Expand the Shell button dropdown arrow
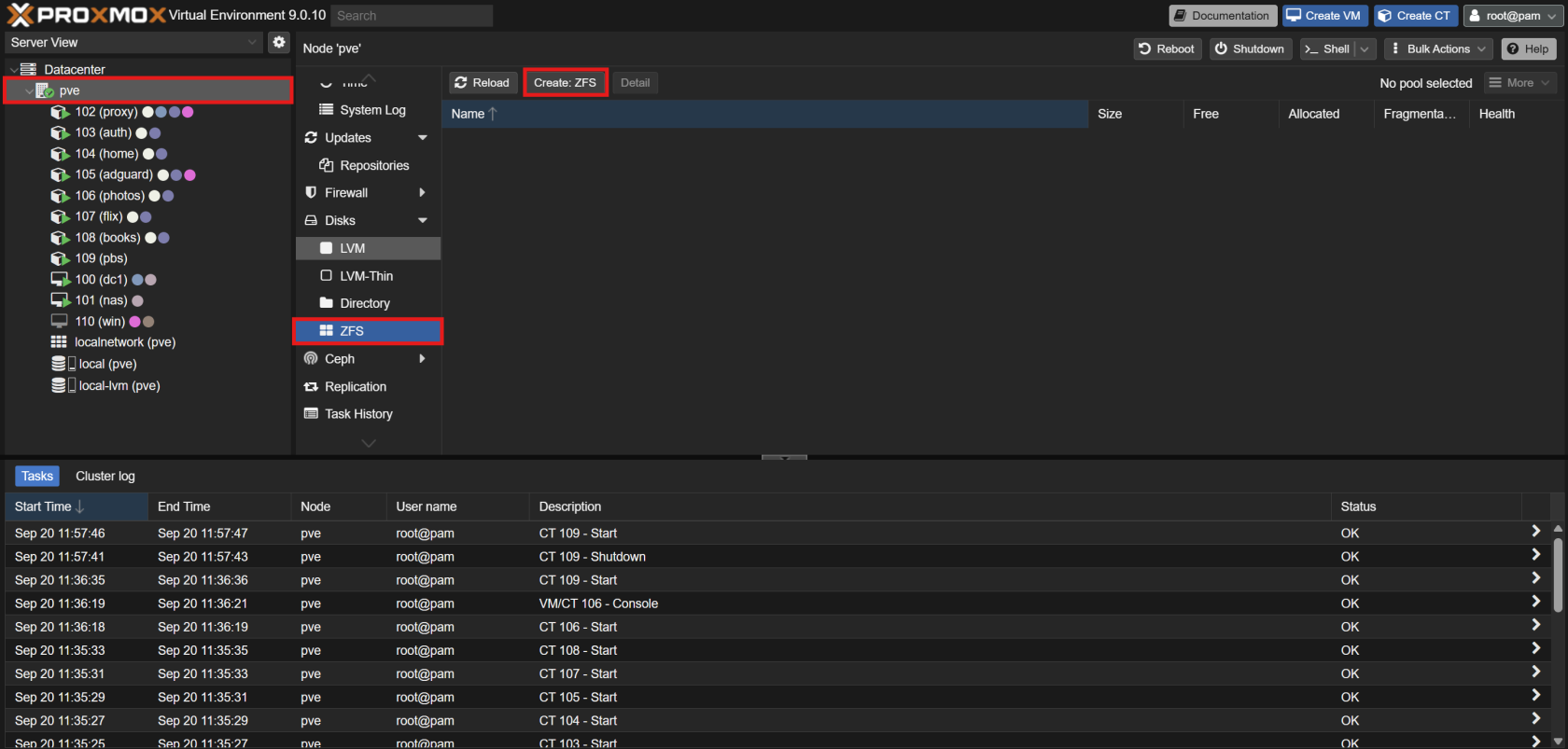Image resolution: width=1568 pixels, height=749 pixels. pyautogui.click(x=1365, y=49)
